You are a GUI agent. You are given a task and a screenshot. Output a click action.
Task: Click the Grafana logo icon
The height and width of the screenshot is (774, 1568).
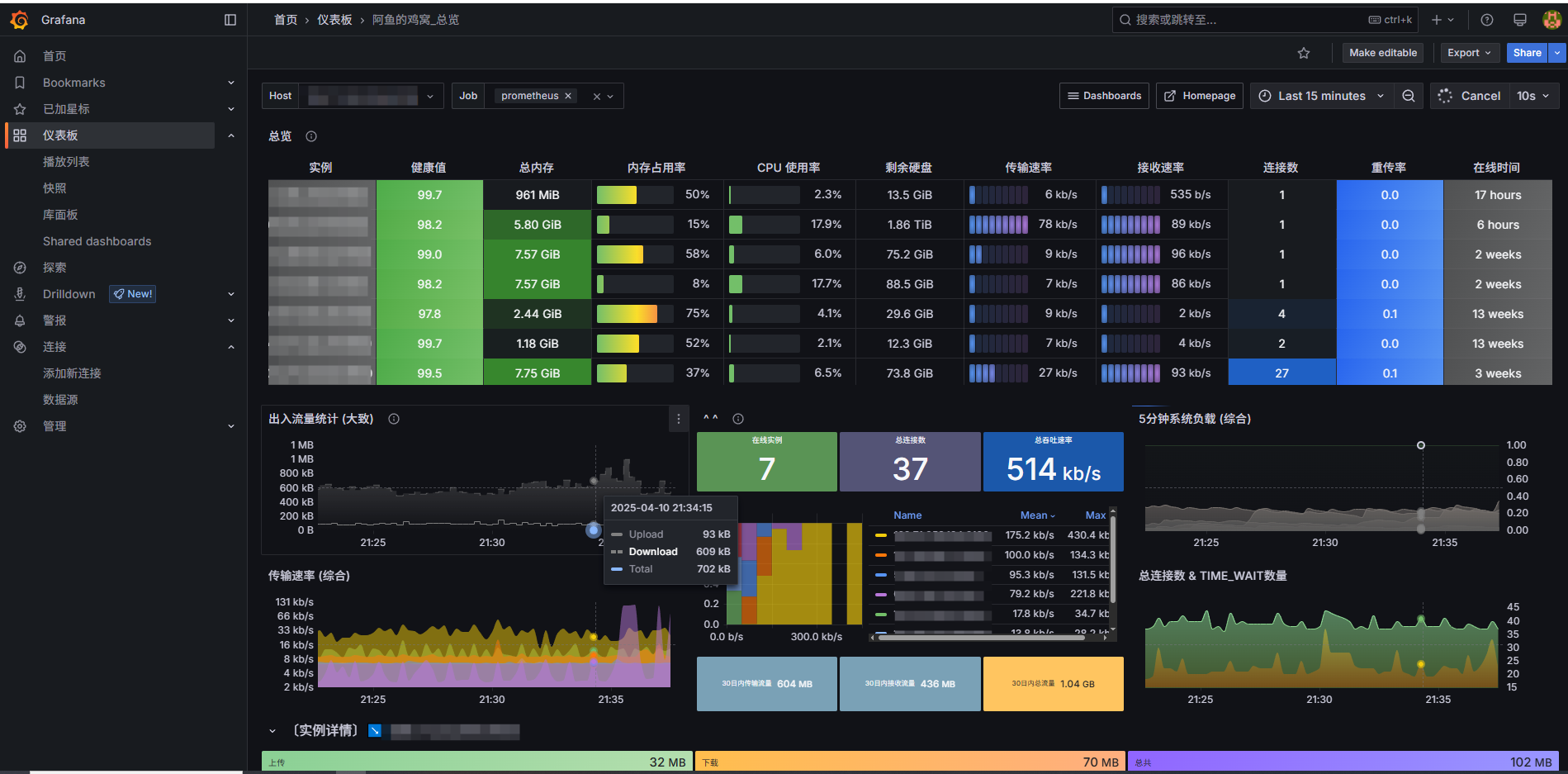pos(19,20)
